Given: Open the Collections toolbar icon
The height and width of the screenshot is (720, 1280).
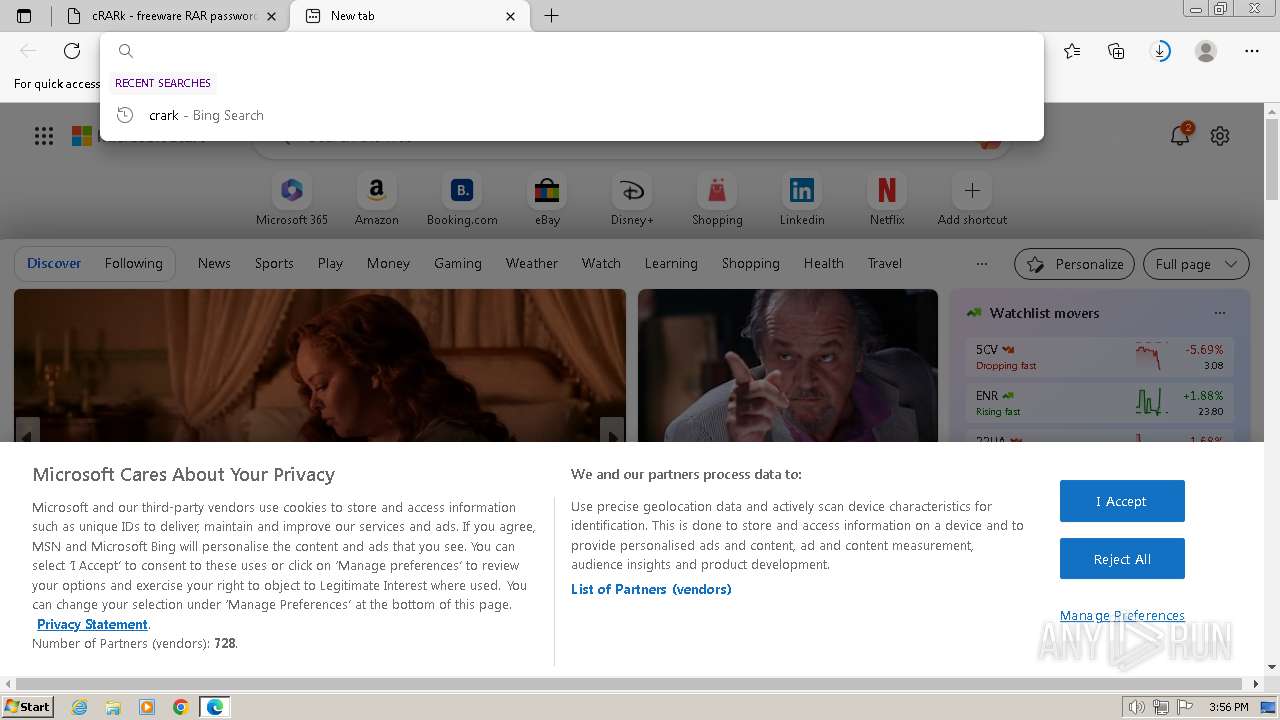Looking at the screenshot, I should pyautogui.click(x=1116, y=51).
